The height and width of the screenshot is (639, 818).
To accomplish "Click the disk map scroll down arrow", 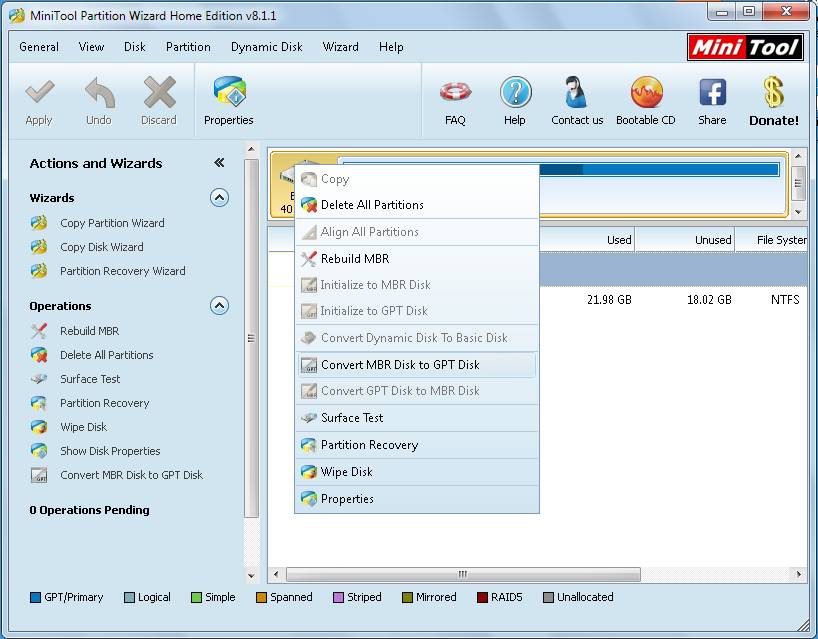I will [798, 211].
